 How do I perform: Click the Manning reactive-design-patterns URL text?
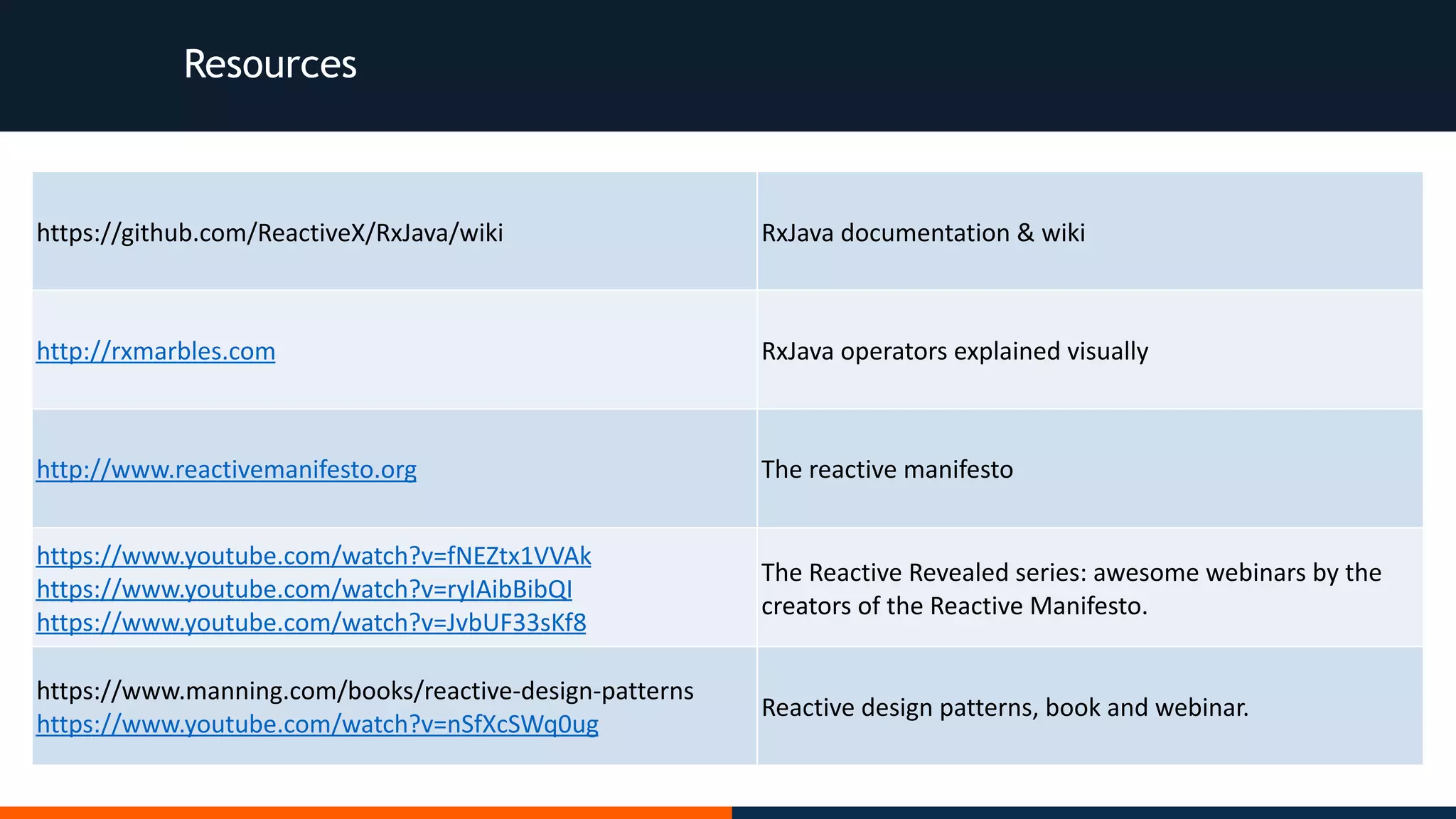coord(365,690)
